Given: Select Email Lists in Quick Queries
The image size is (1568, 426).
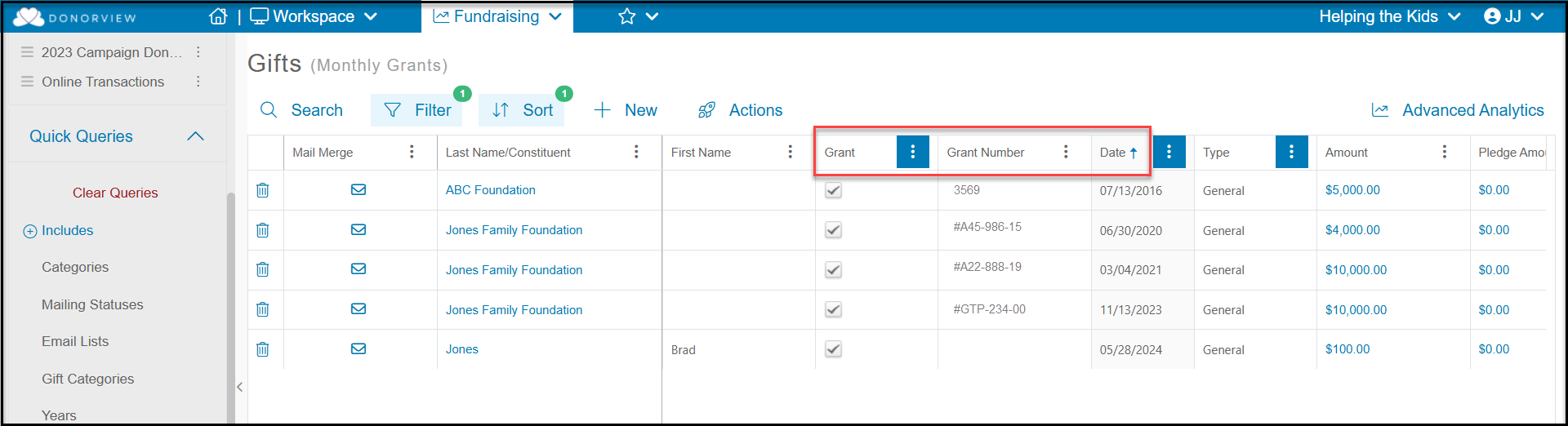Looking at the screenshot, I should pos(75,341).
